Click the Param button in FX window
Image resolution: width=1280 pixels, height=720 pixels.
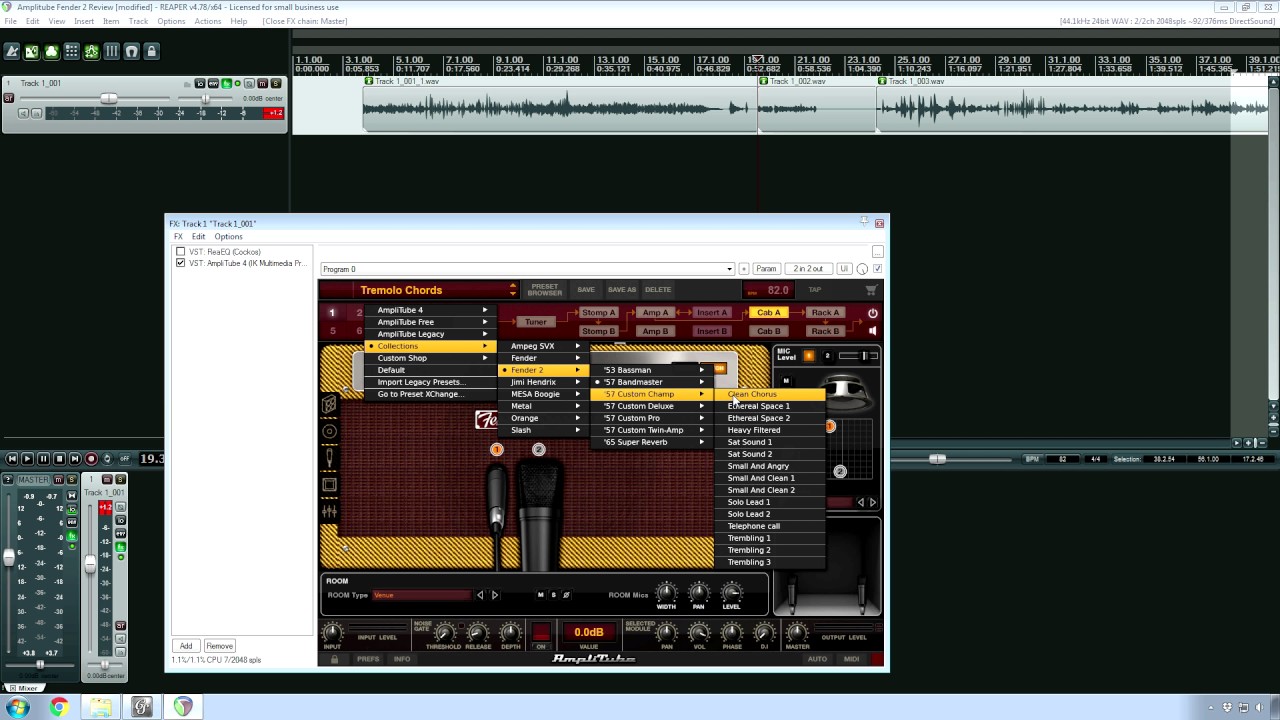pyautogui.click(x=766, y=269)
